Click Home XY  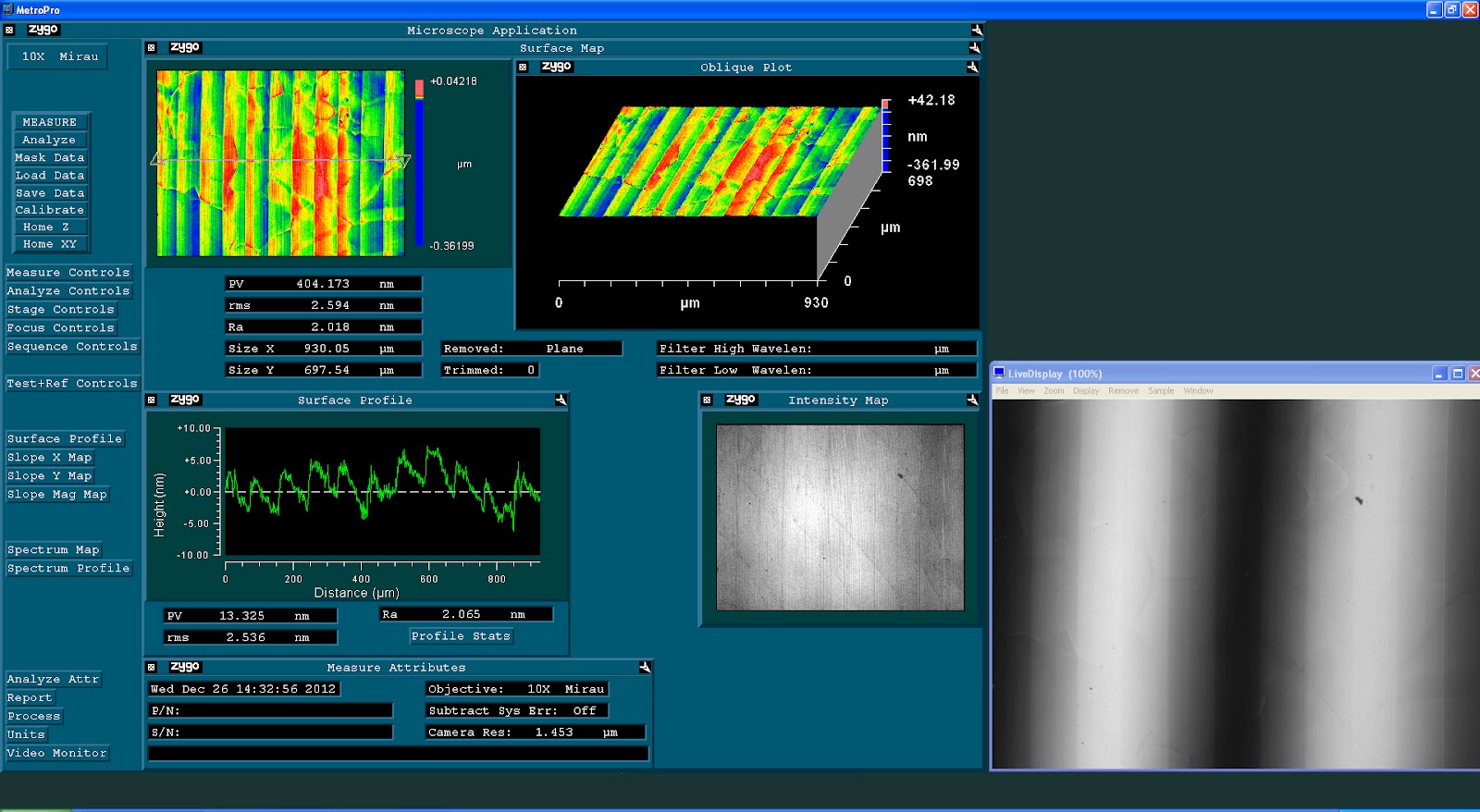click(x=50, y=244)
